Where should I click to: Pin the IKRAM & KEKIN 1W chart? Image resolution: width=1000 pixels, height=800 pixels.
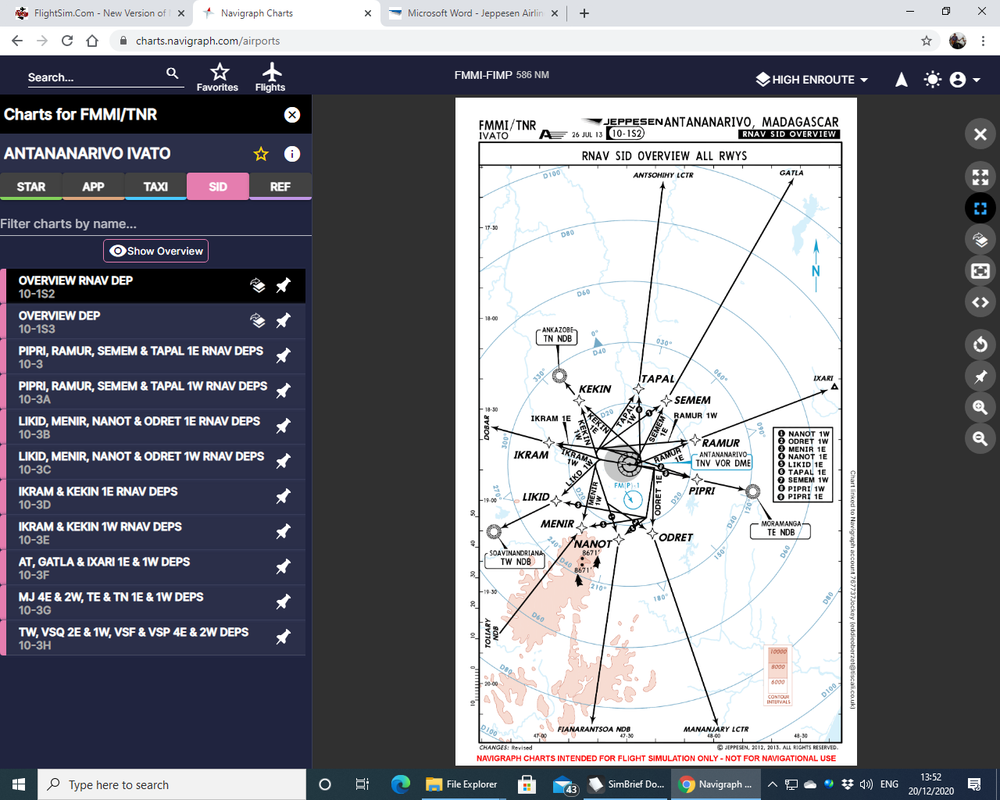pos(283,531)
